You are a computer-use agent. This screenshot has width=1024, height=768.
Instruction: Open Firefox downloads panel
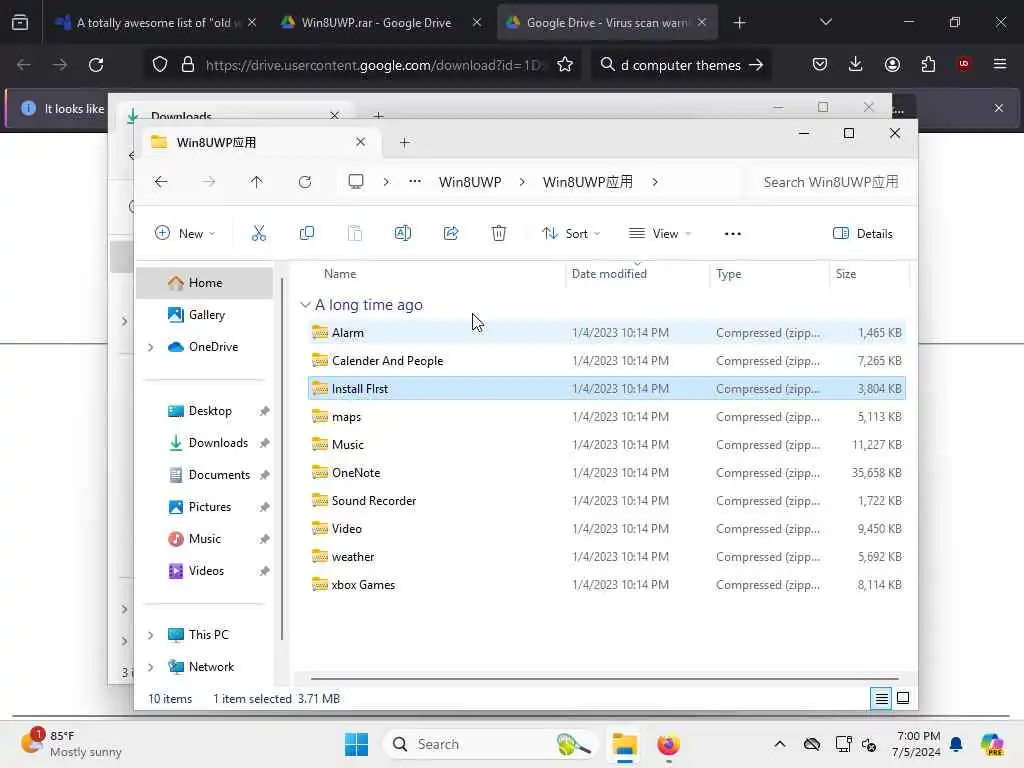point(856,64)
